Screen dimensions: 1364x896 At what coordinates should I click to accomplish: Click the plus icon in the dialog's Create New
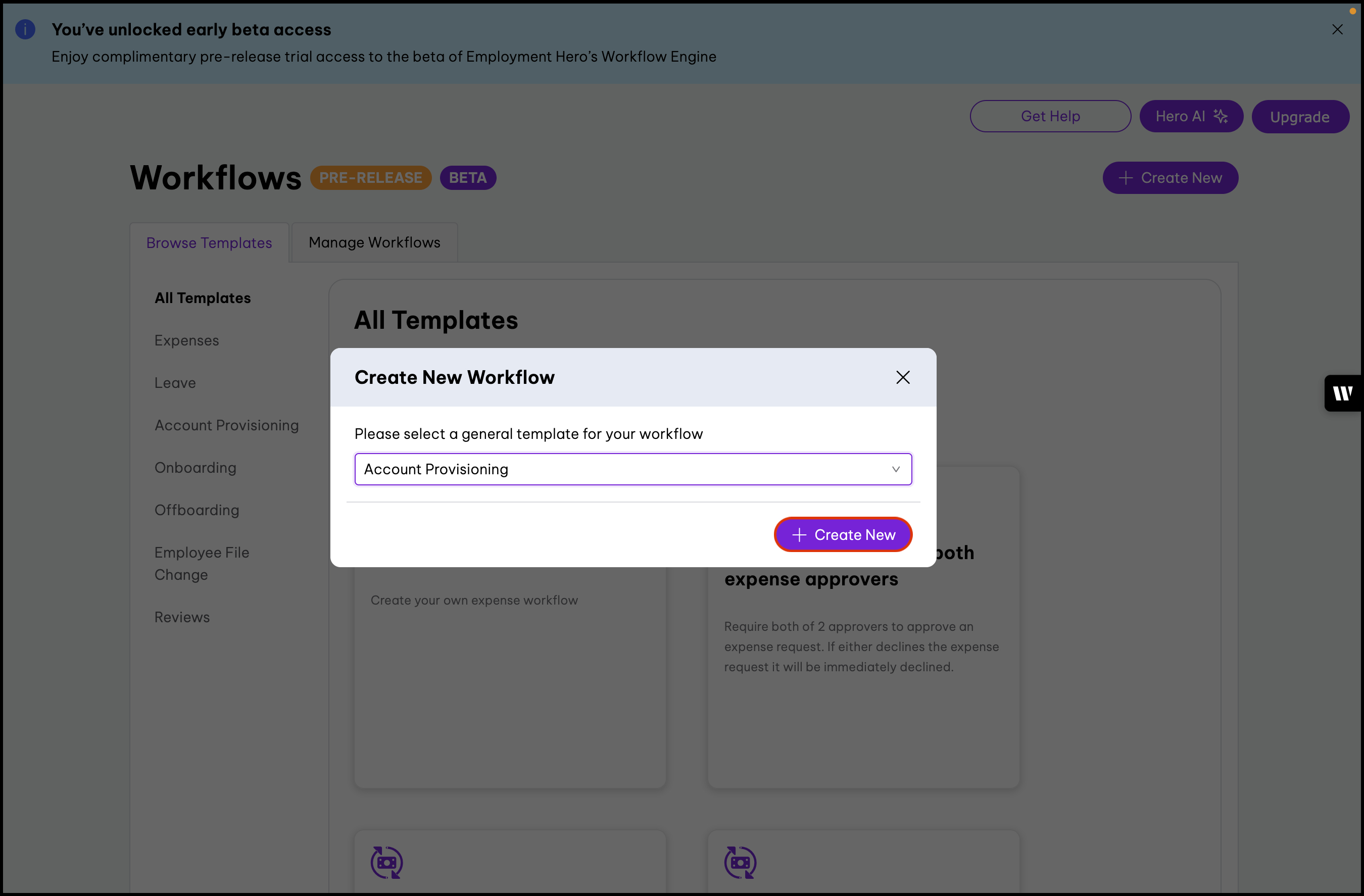(x=799, y=534)
